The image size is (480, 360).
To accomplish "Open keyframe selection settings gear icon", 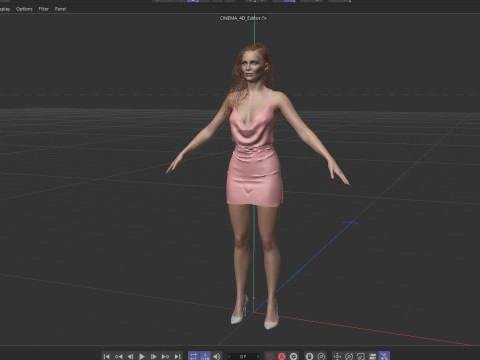I will 294,356.
